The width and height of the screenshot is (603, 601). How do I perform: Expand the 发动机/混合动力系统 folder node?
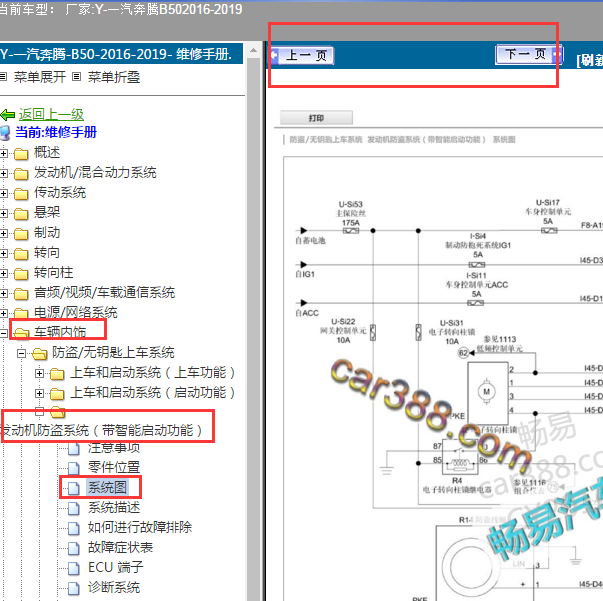(x=4, y=173)
